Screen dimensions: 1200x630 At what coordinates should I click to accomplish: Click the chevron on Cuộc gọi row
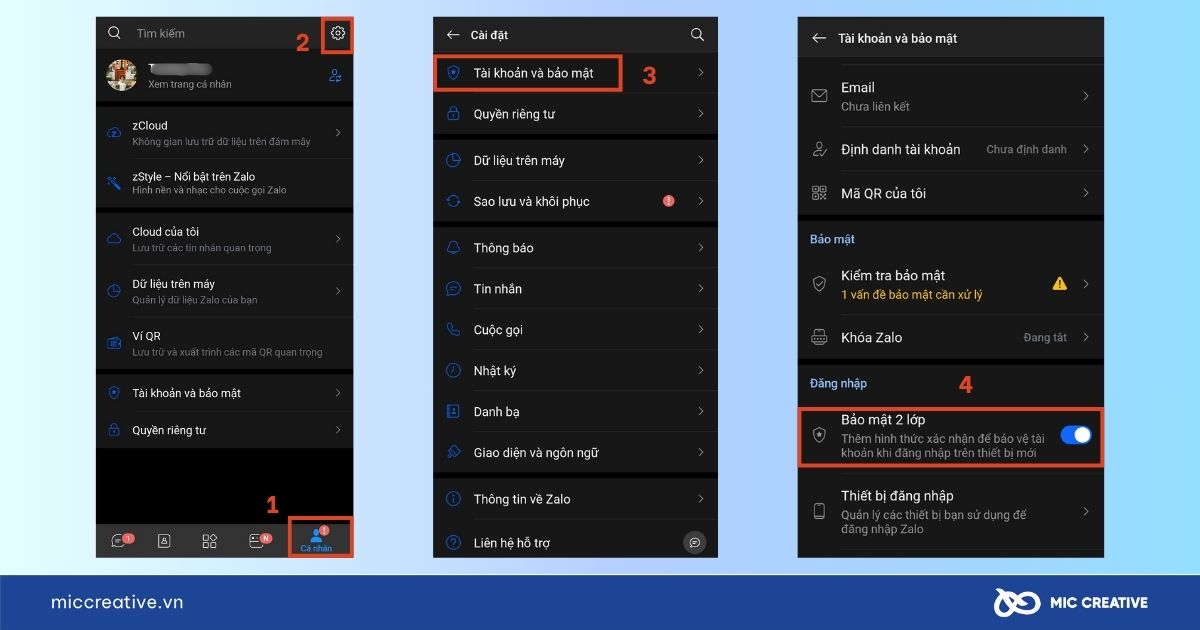701,330
